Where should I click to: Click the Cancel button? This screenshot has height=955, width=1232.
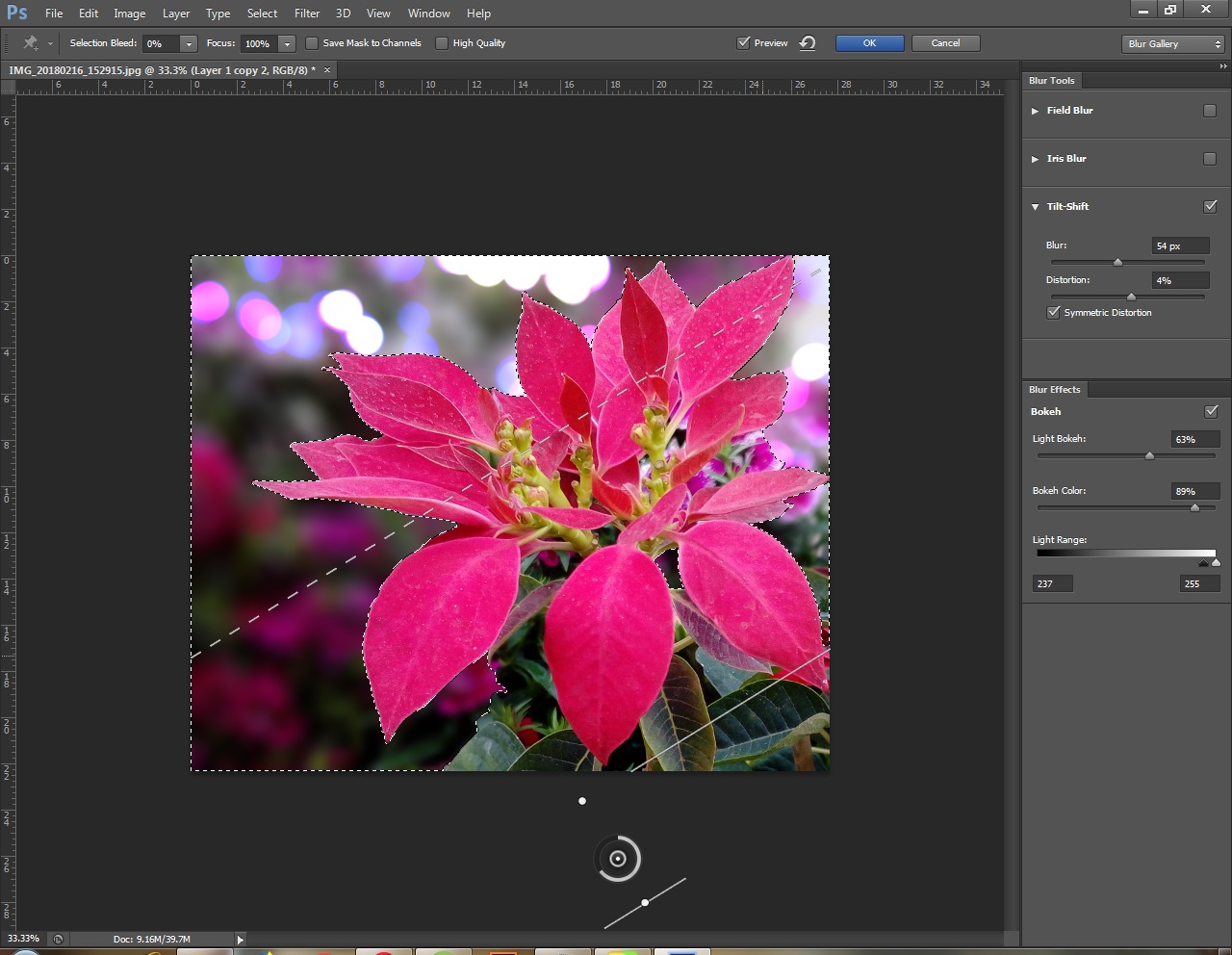[945, 43]
